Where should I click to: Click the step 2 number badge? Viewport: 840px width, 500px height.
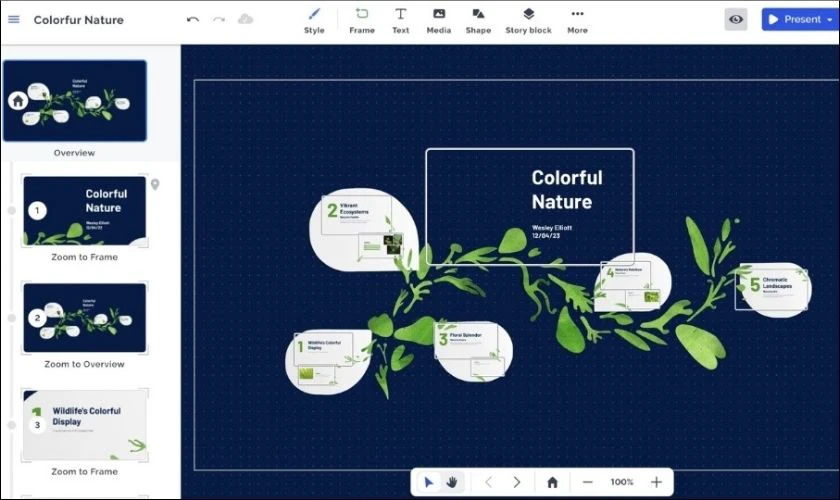[x=37, y=318]
